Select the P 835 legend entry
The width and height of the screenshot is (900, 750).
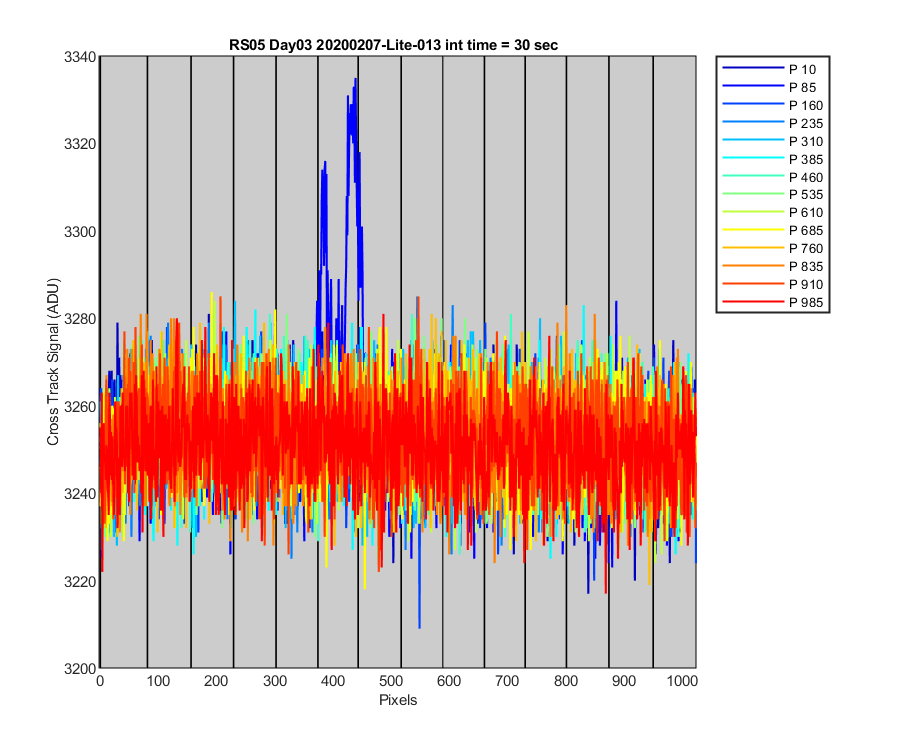773,266
